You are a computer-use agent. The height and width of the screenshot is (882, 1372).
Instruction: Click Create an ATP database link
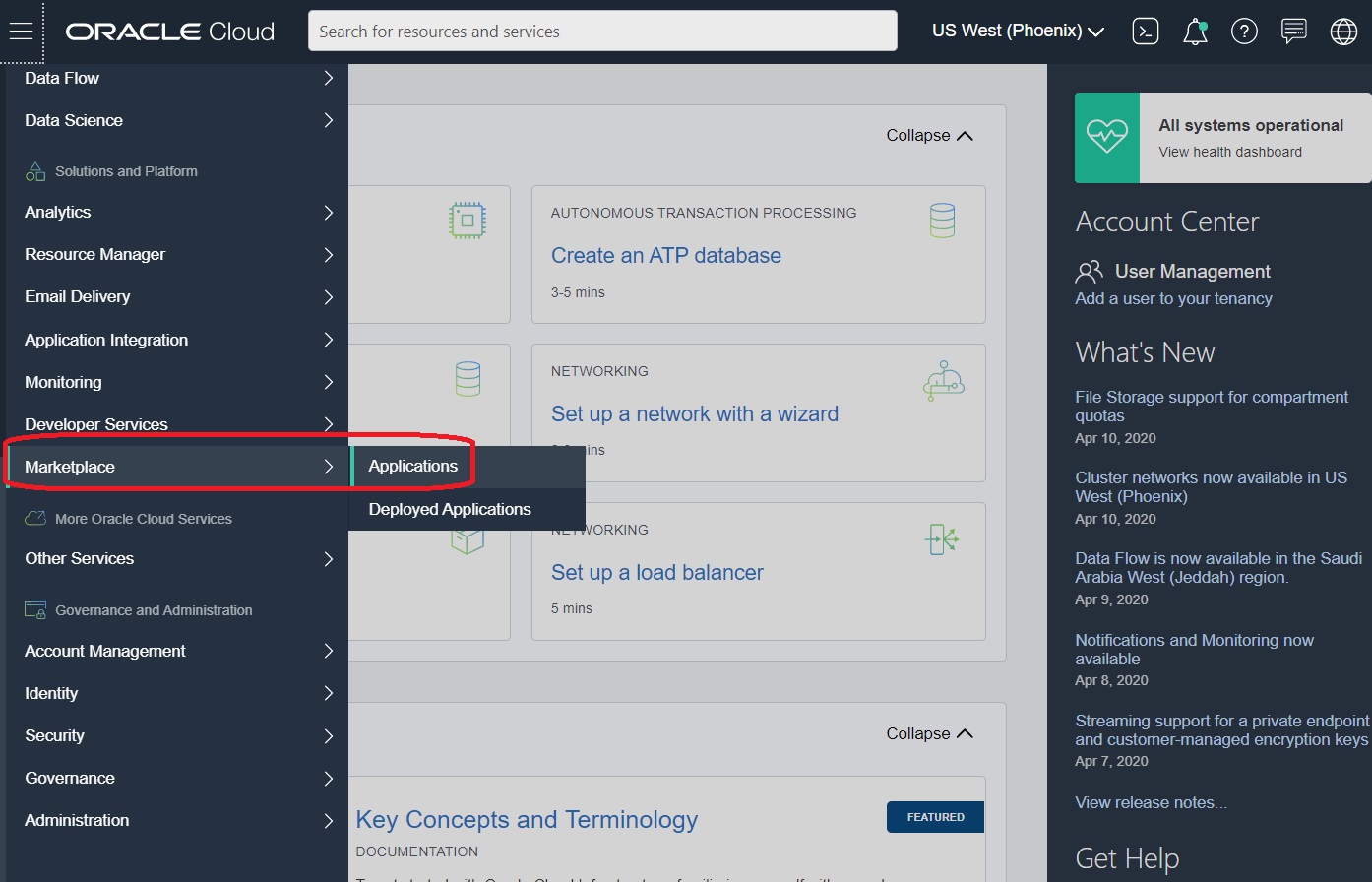[666, 255]
